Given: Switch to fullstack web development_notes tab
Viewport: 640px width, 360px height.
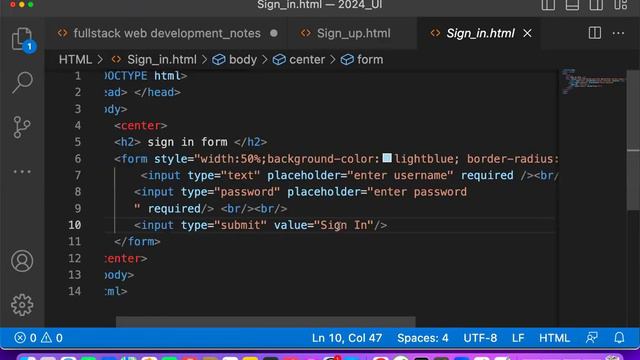Looking at the screenshot, I should tap(167, 33).
